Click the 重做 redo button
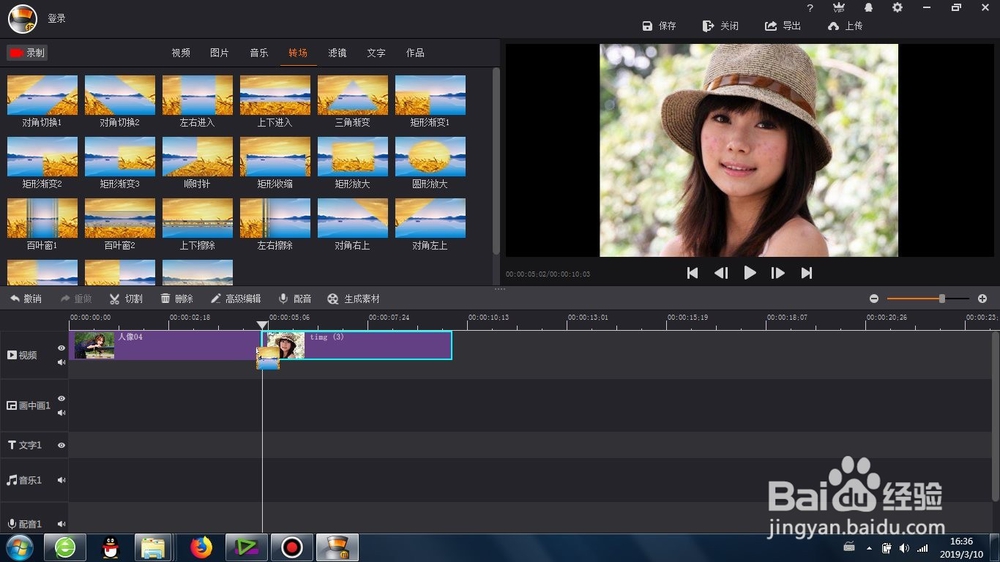This screenshot has height=562, width=1000. [x=76, y=299]
